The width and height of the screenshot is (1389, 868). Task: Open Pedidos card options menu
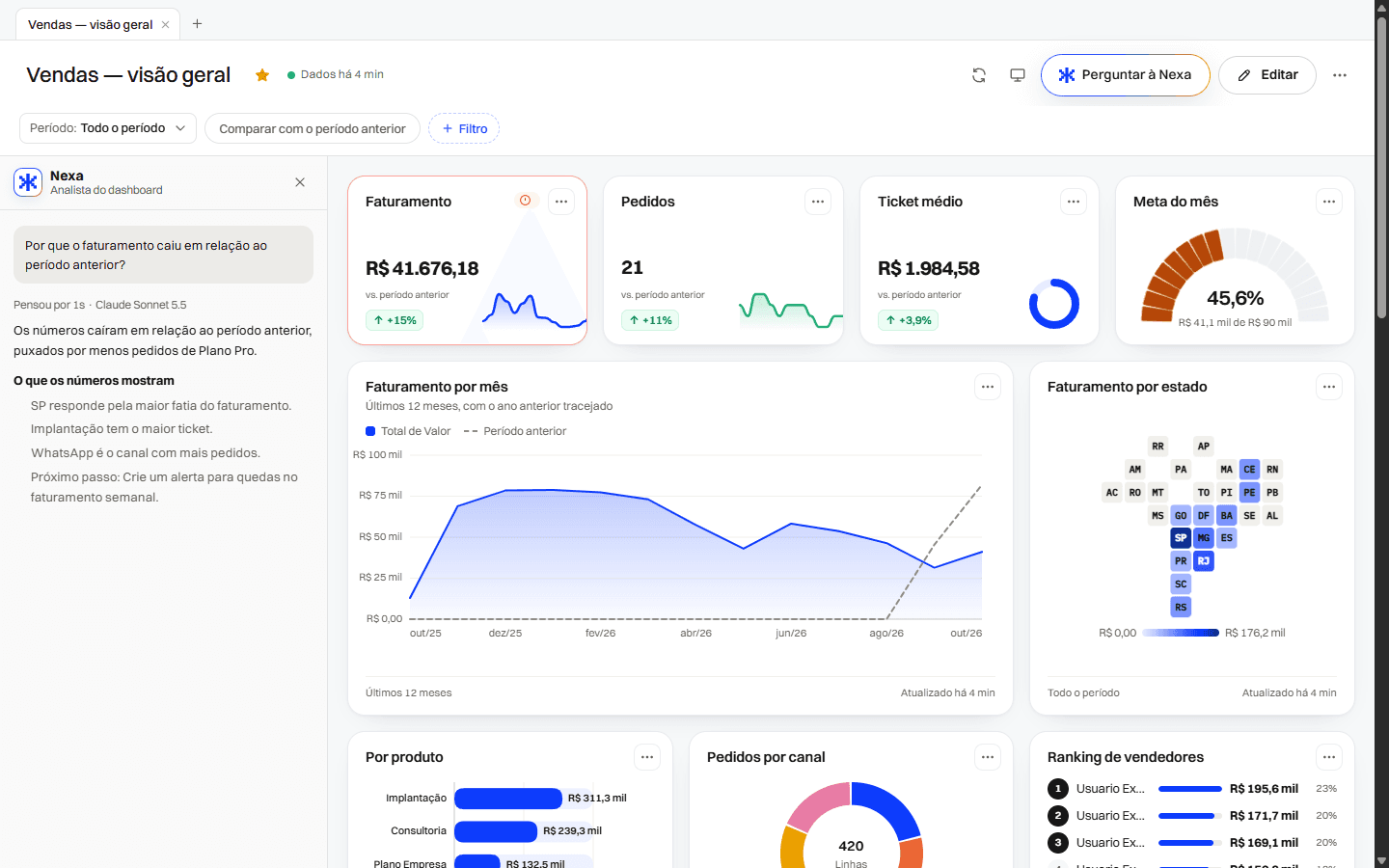pyautogui.click(x=818, y=202)
